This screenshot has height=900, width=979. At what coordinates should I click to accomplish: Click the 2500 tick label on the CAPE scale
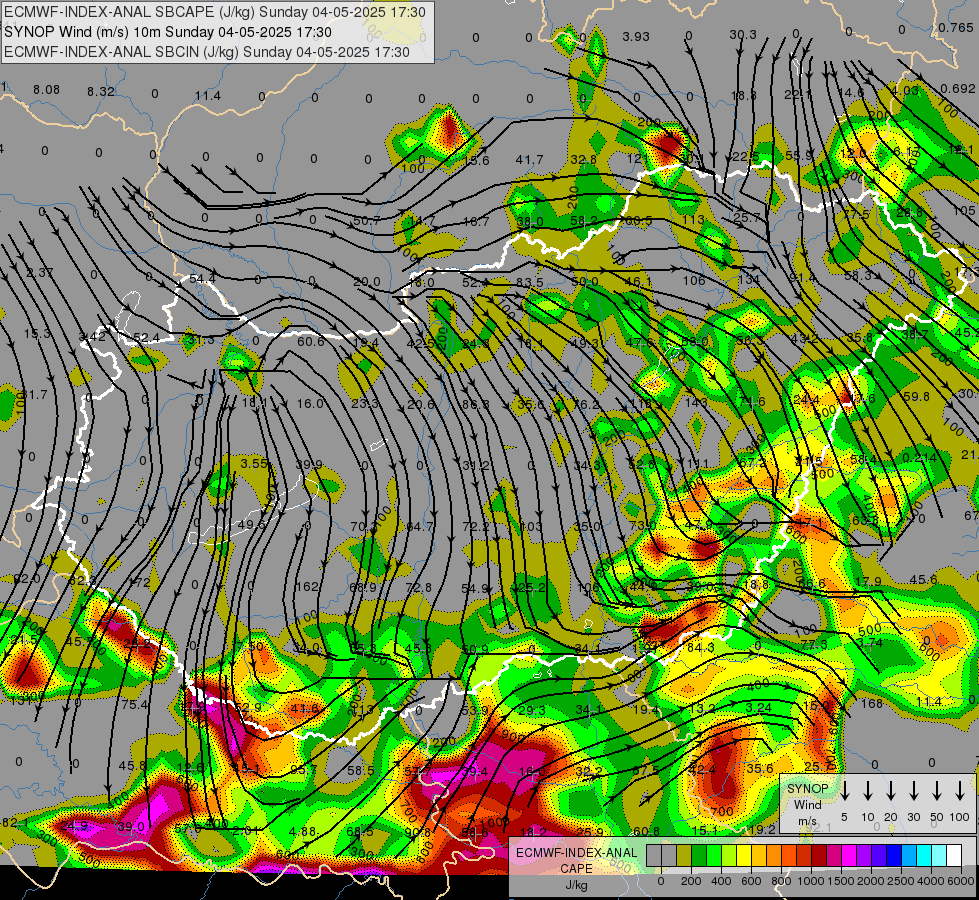click(901, 881)
